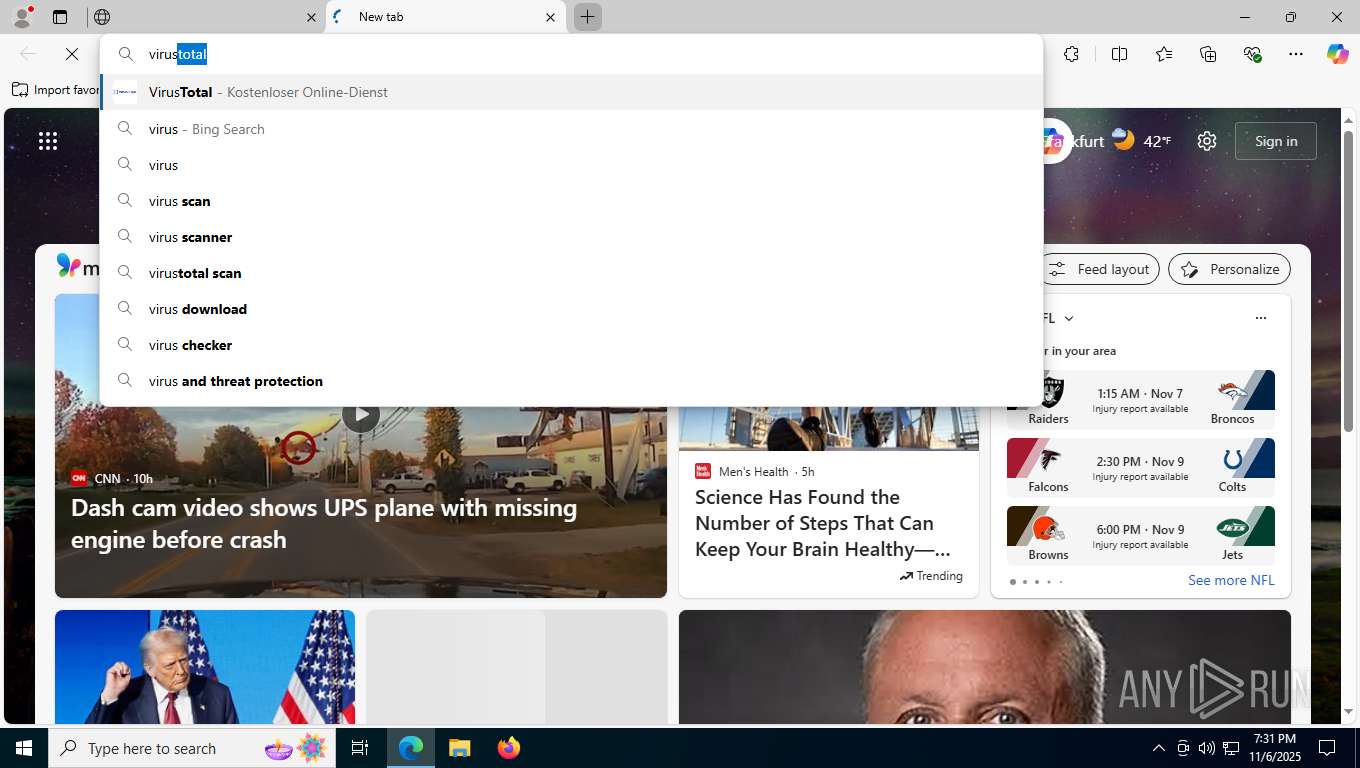Expand the NFL league dropdown chevron

[1069, 318]
